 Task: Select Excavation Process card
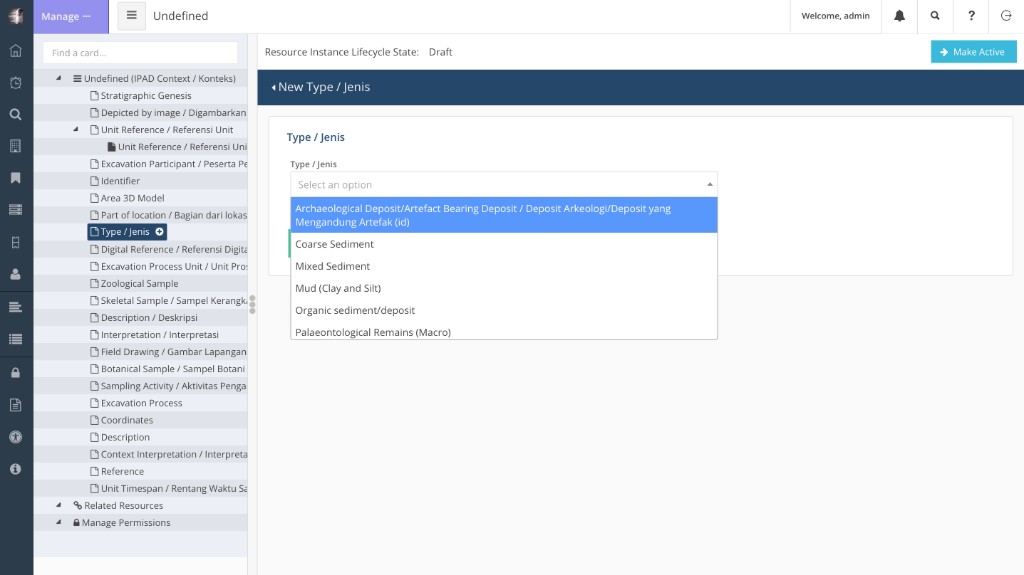click(x=136, y=403)
